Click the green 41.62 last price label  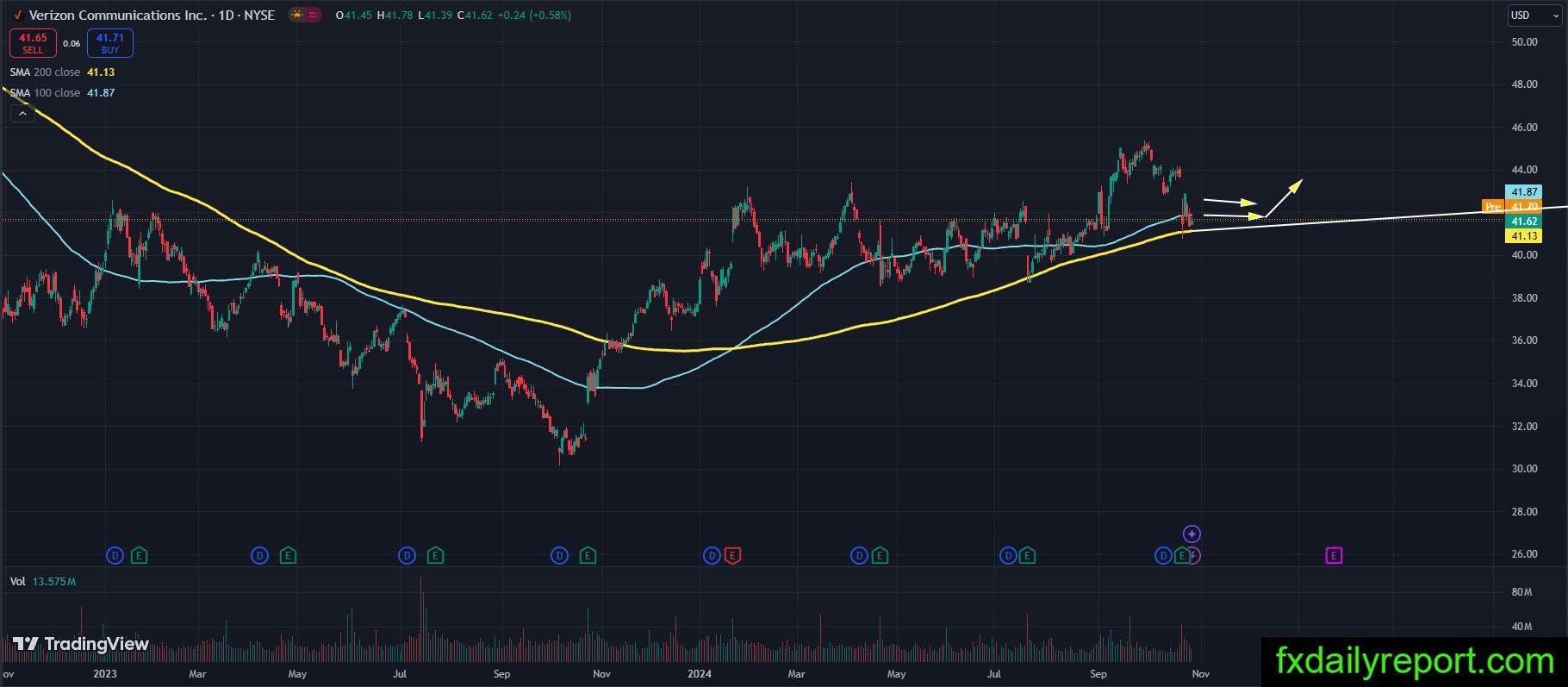tap(1523, 222)
